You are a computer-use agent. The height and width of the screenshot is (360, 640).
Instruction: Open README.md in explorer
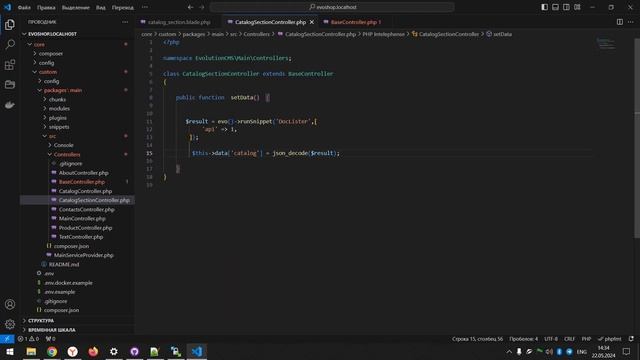(77, 264)
